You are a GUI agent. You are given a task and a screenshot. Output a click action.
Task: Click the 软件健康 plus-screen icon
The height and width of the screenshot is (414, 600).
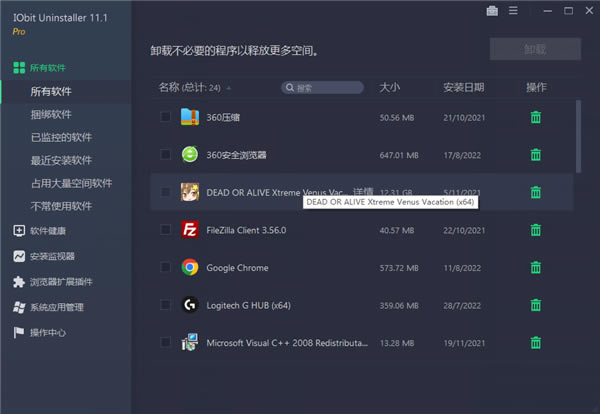pos(19,231)
